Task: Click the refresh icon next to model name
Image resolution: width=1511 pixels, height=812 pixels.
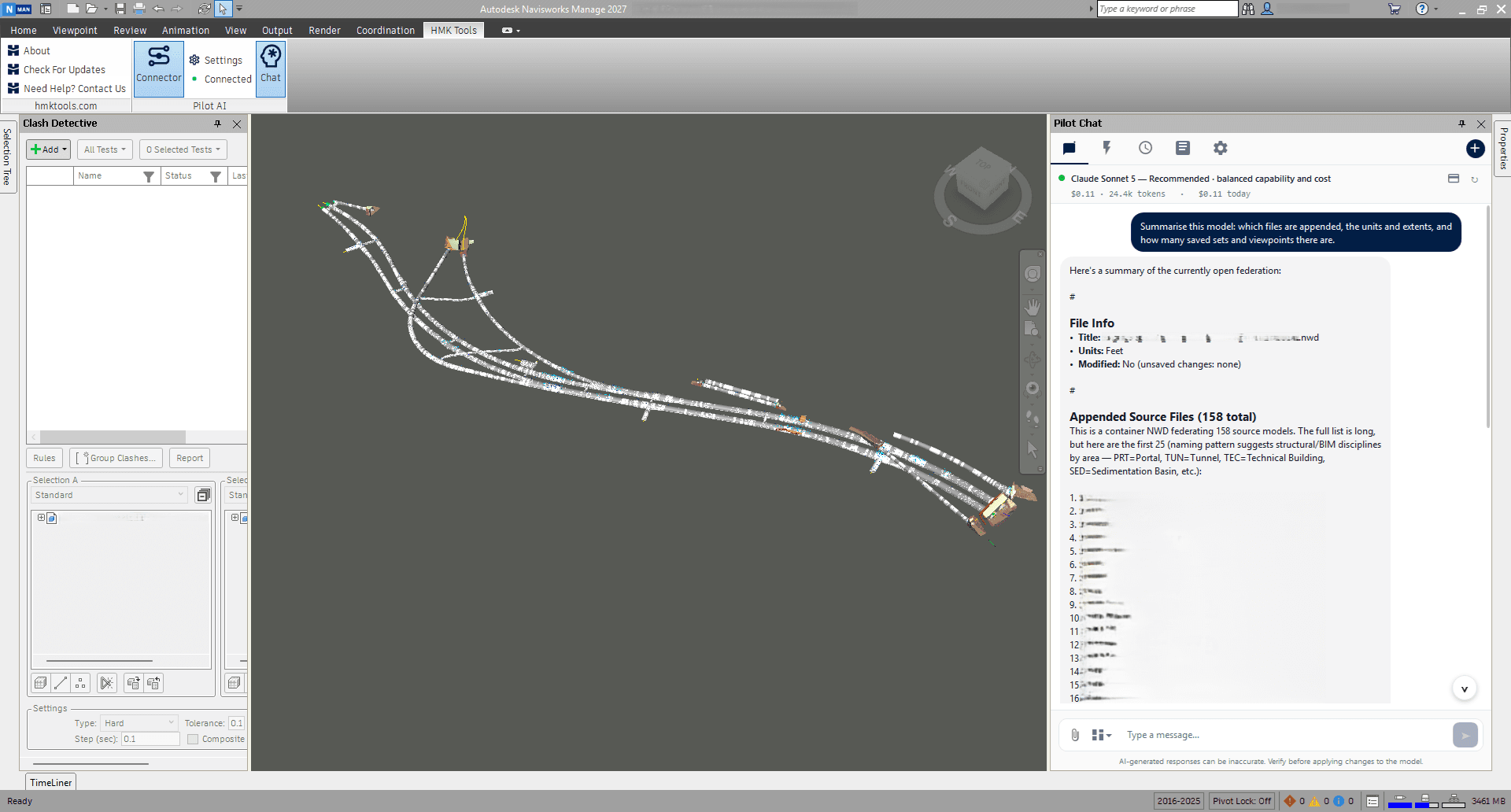Action: click(1475, 179)
